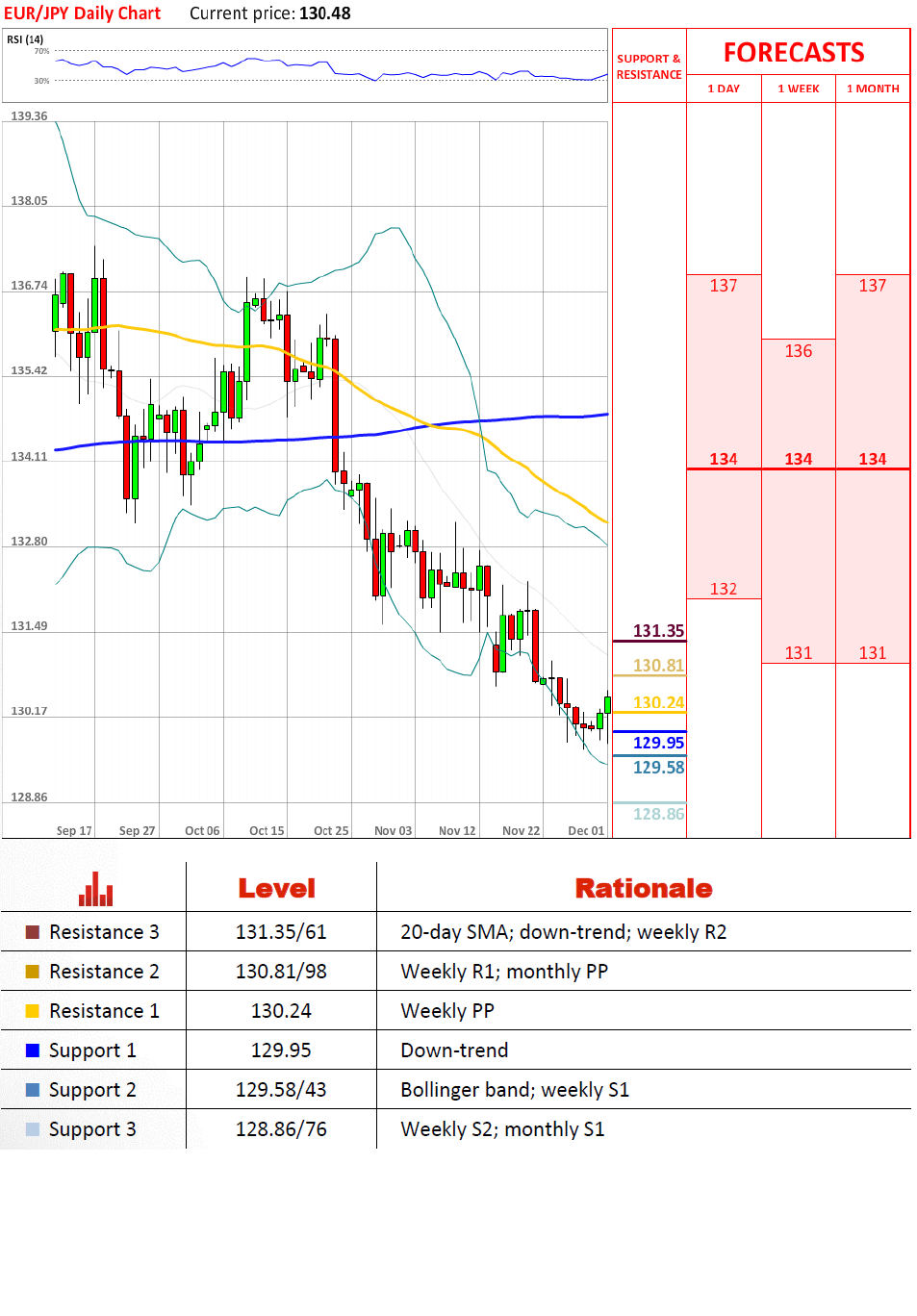917x1316 pixels.
Task: Click the Oct 06 date axis label
Action: tap(202, 831)
